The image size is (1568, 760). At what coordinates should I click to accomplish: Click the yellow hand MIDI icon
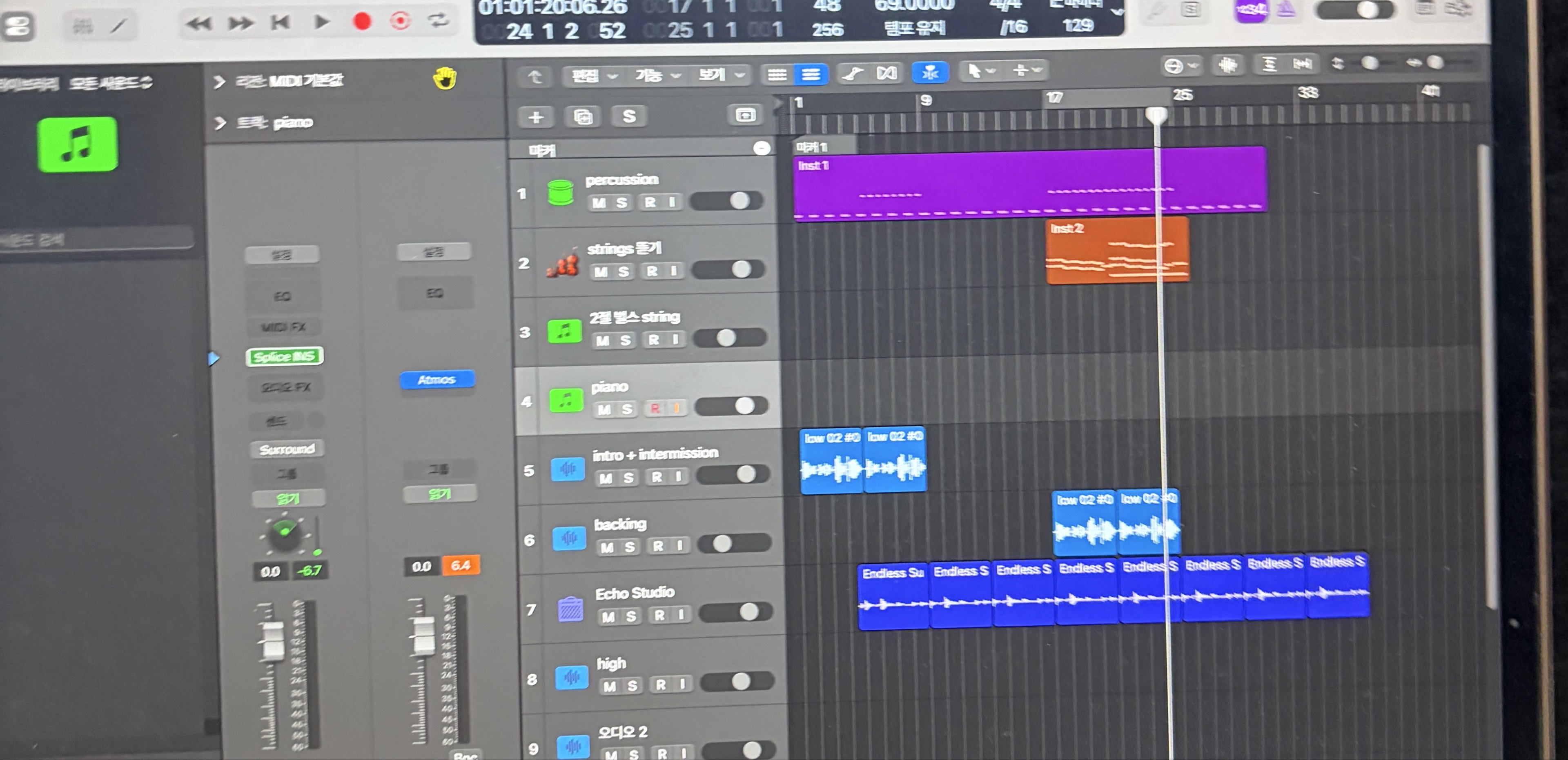tap(445, 78)
